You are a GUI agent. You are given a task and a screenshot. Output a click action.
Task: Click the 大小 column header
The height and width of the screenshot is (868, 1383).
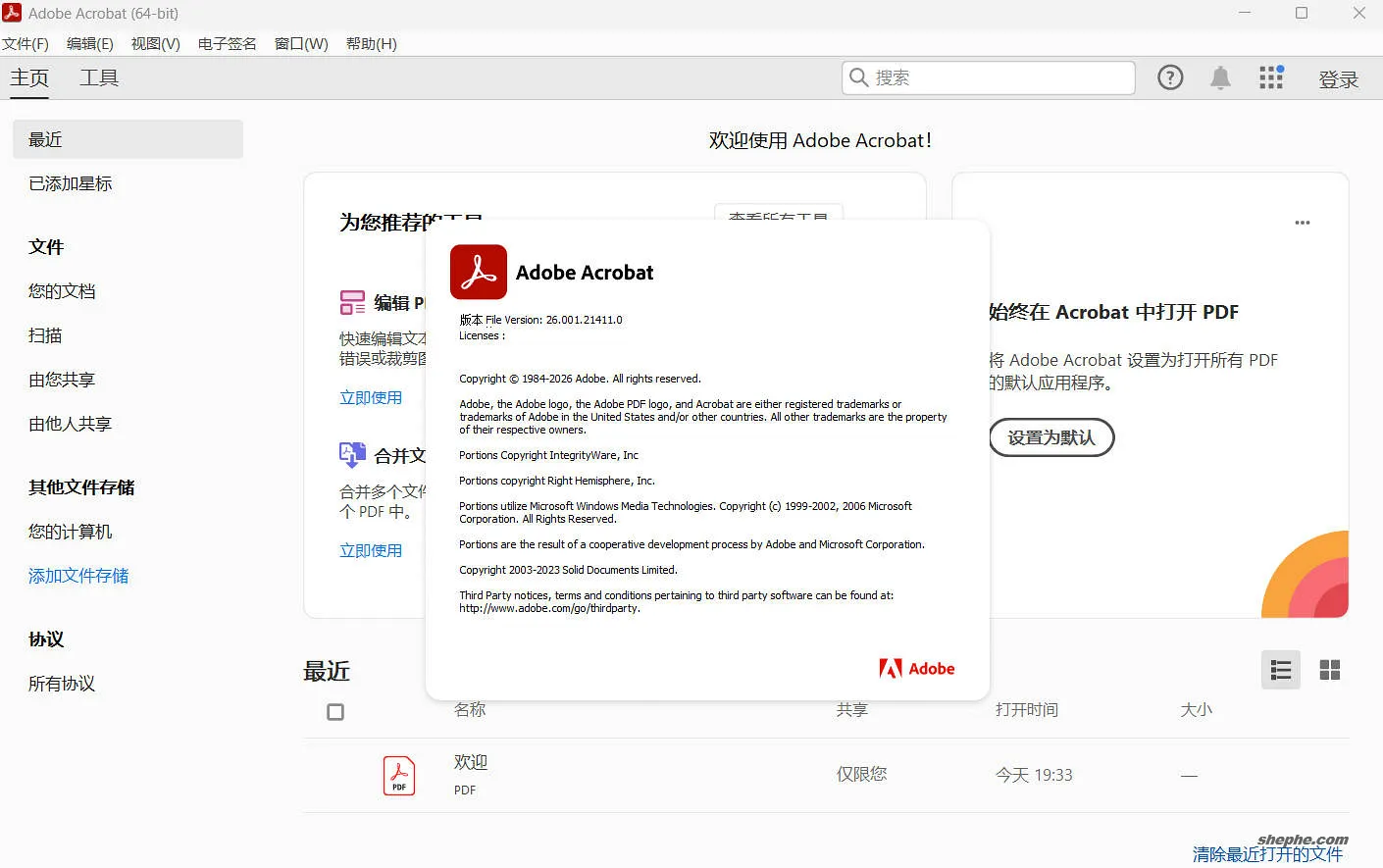coord(1197,710)
